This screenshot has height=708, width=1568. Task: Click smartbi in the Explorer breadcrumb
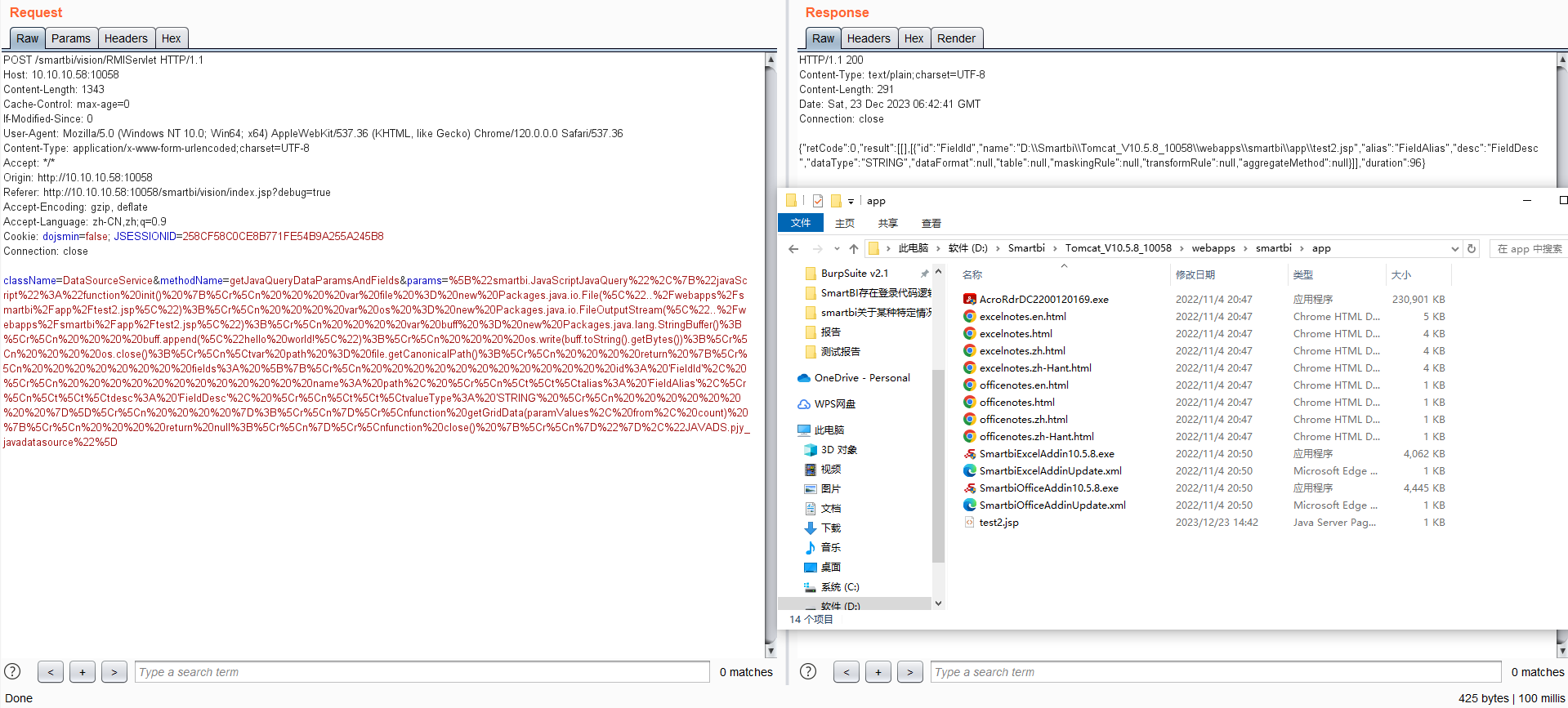1274,248
